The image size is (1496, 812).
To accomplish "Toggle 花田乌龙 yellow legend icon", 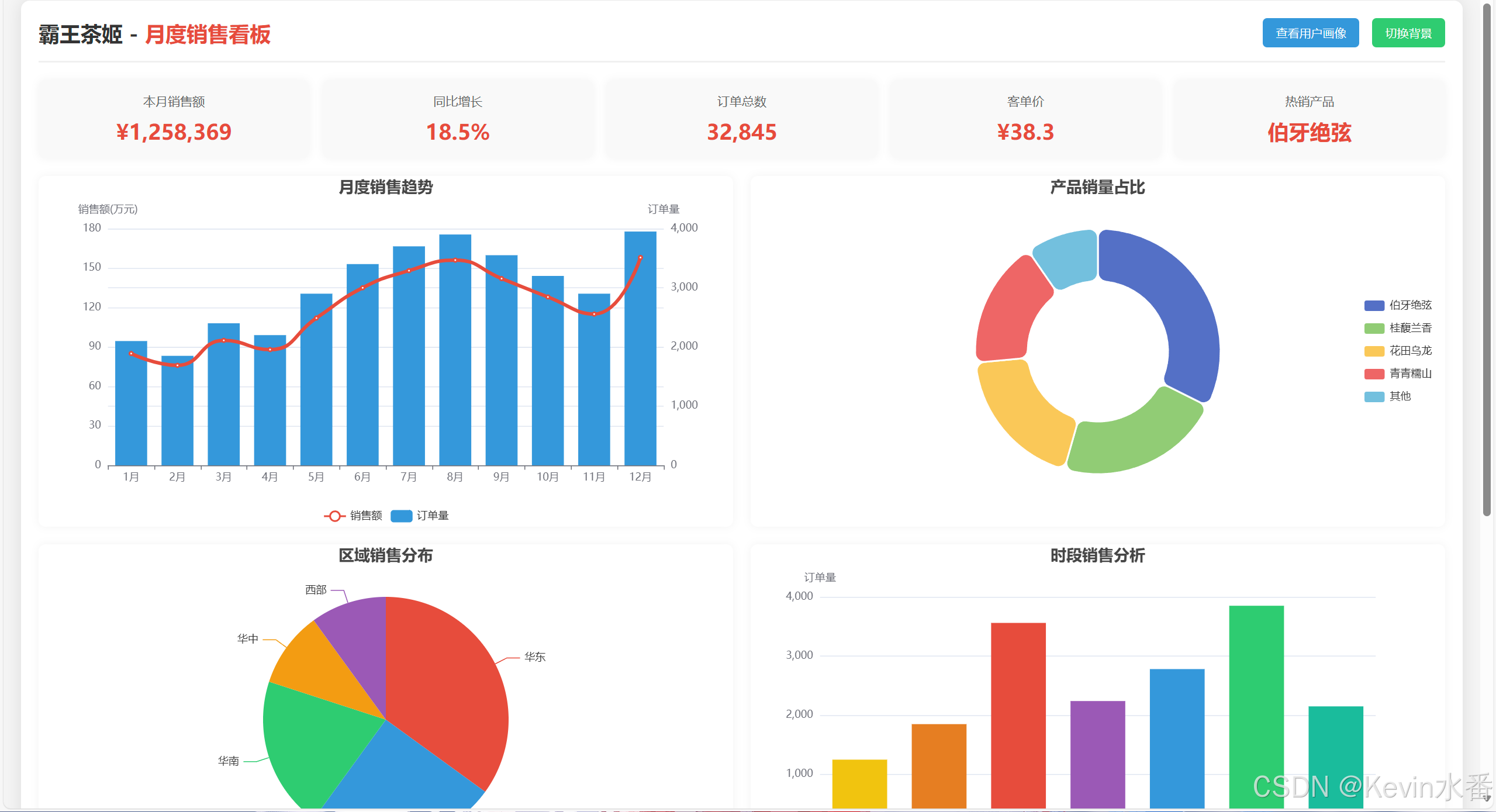I will pyautogui.click(x=1374, y=351).
